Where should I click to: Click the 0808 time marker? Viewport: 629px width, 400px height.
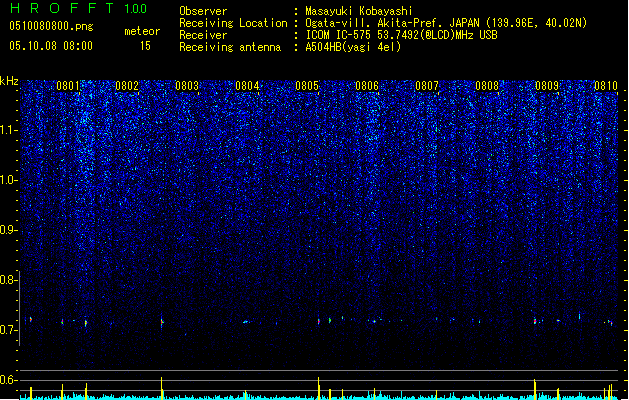[487, 86]
